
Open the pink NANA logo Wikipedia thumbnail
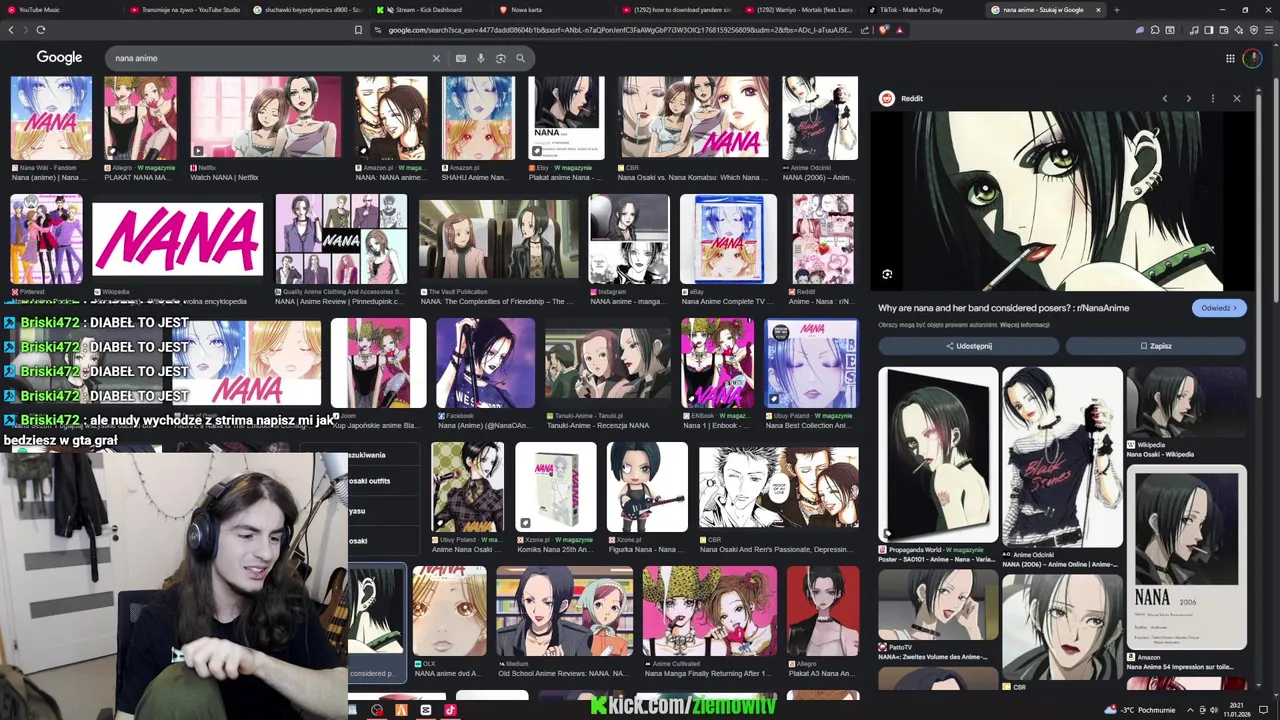coord(178,240)
